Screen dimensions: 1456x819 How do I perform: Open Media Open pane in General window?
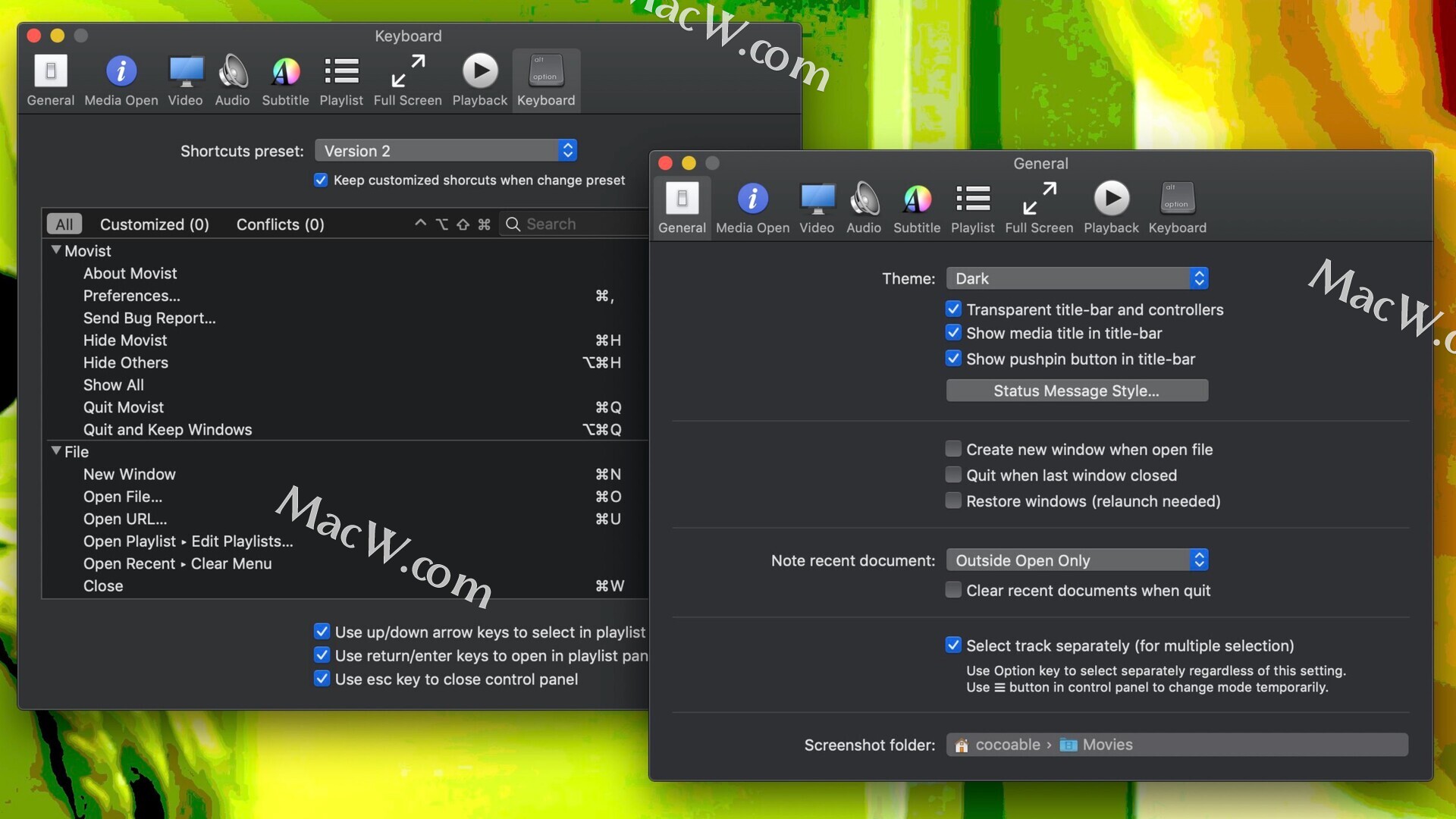click(752, 208)
